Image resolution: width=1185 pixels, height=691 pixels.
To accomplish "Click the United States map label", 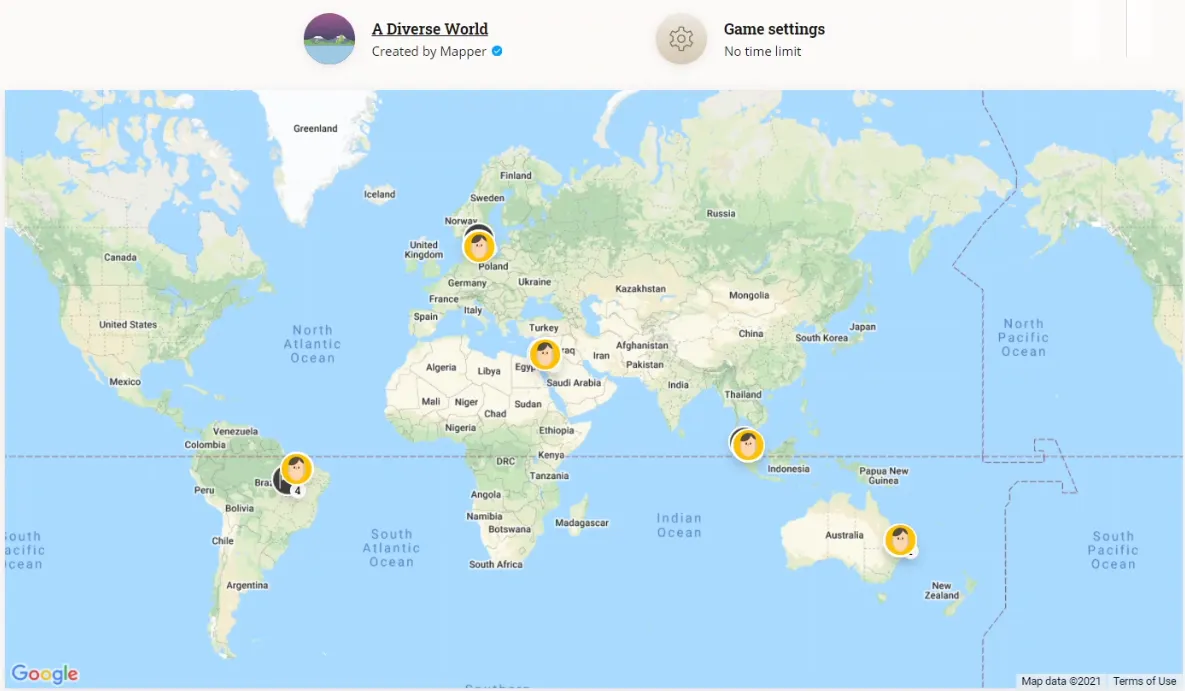I will point(128,324).
